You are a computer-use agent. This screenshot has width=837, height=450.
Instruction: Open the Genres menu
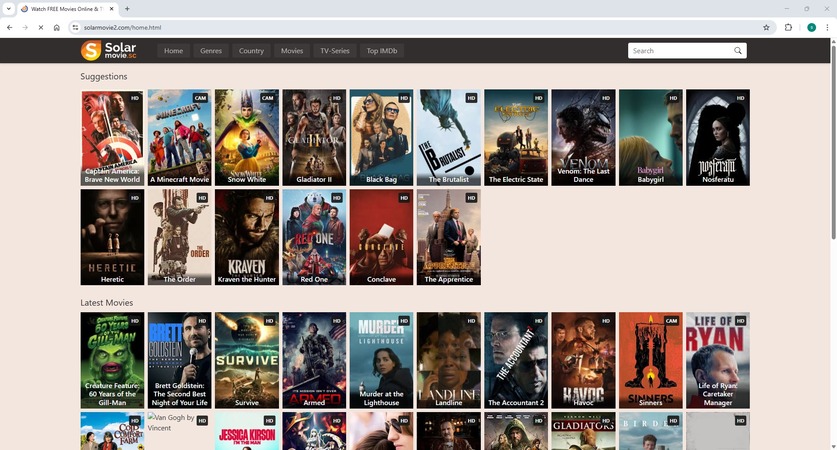(211, 51)
